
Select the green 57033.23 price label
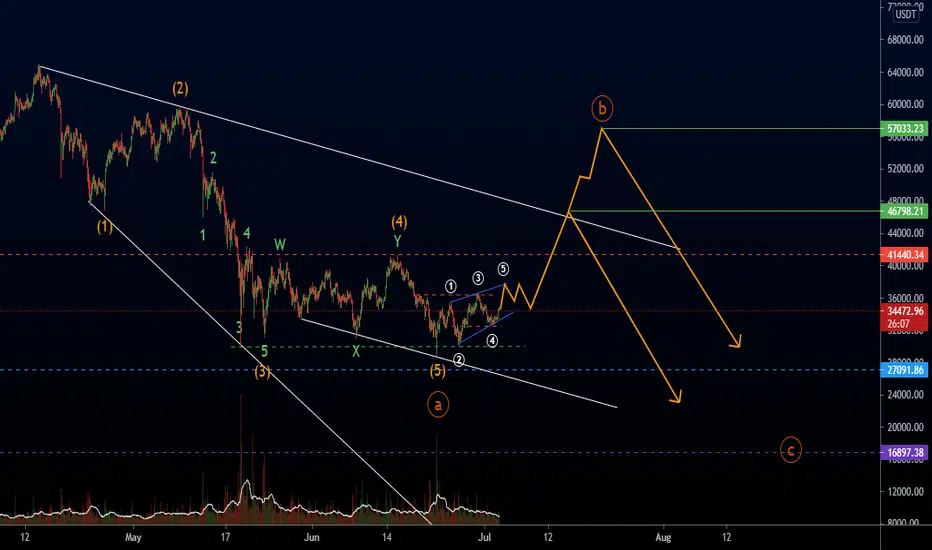[905, 128]
